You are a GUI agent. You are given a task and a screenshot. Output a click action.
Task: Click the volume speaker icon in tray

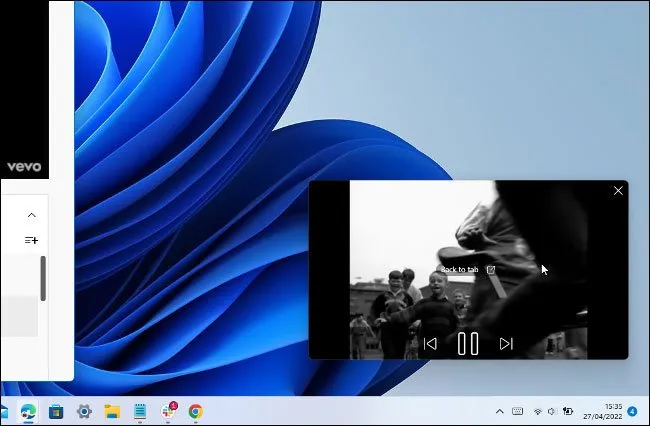pos(552,411)
